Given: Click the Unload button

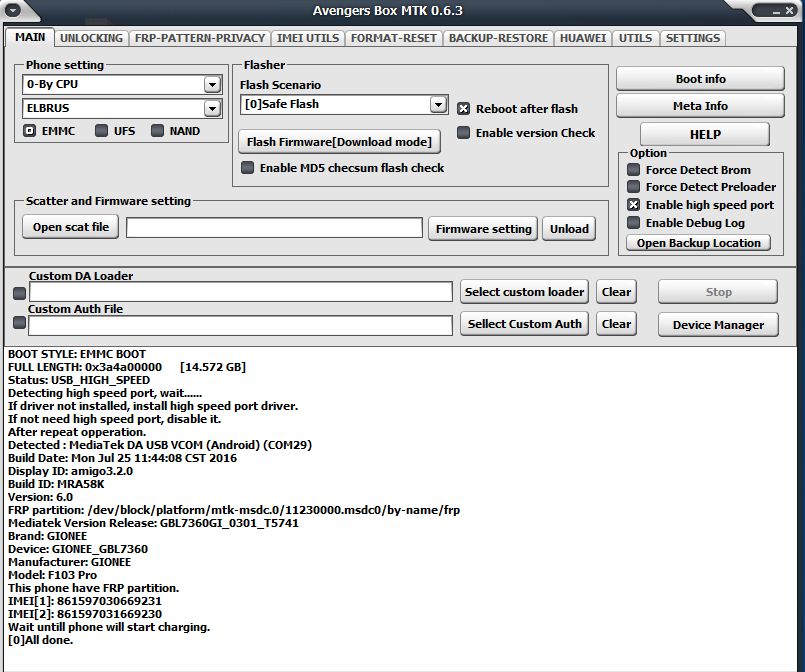Looking at the screenshot, I should click(x=569, y=228).
